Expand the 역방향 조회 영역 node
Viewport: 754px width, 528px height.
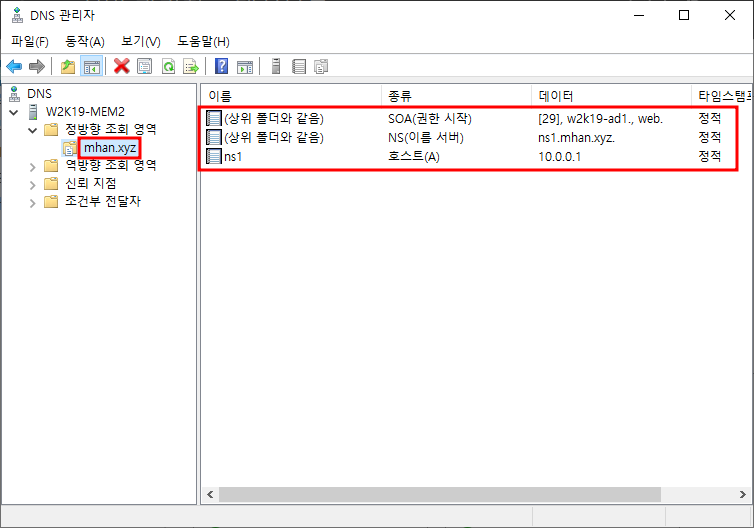point(32,167)
